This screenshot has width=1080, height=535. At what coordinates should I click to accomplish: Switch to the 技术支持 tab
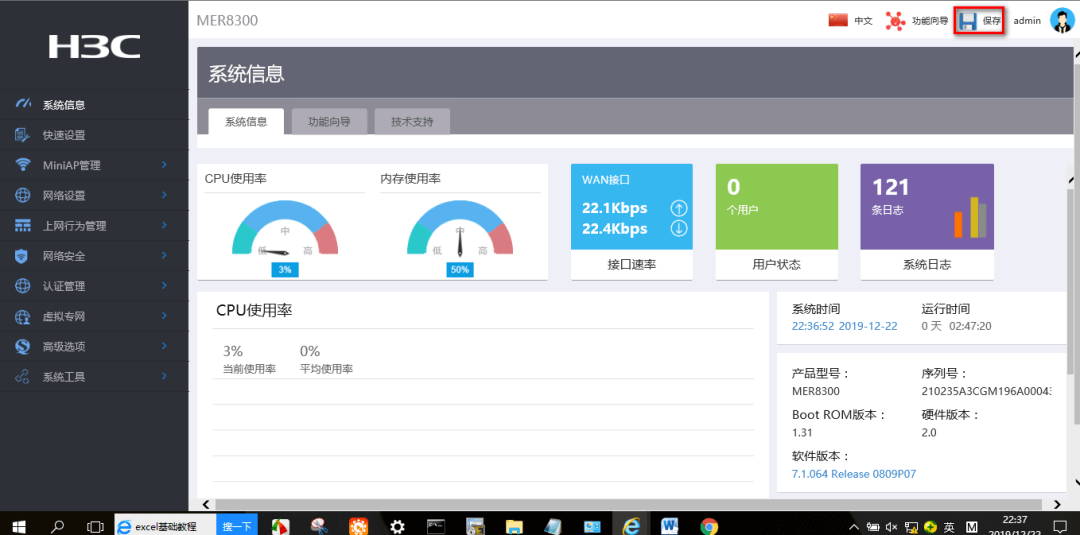413,122
